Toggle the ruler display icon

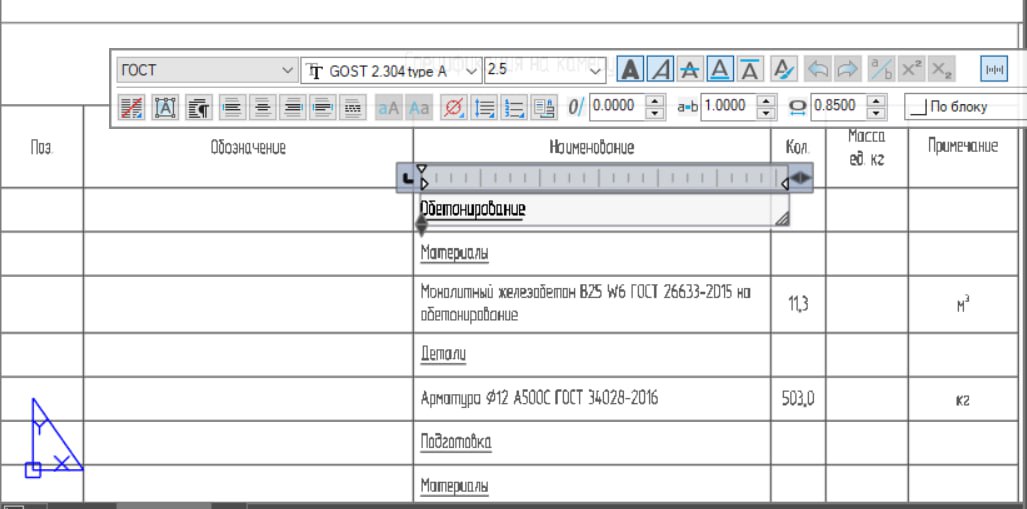tap(994, 70)
